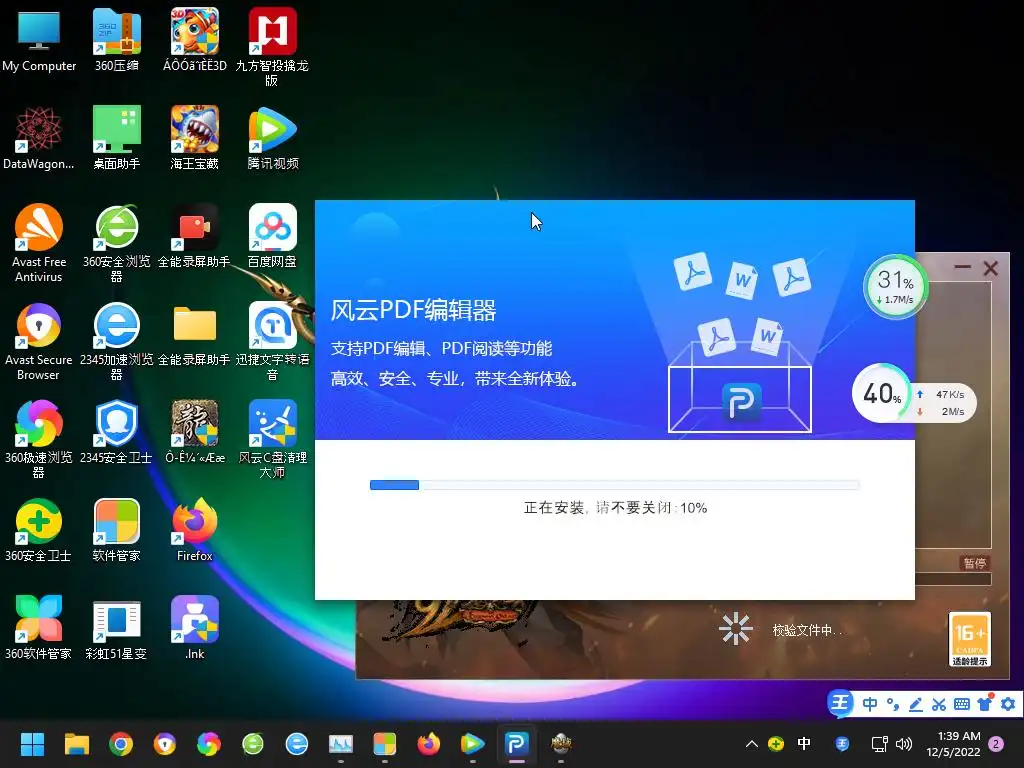The height and width of the screenshot is (768, 1024).
Task: Close the game launcher window
Action: pyautogui.click(x=991, y=268)
